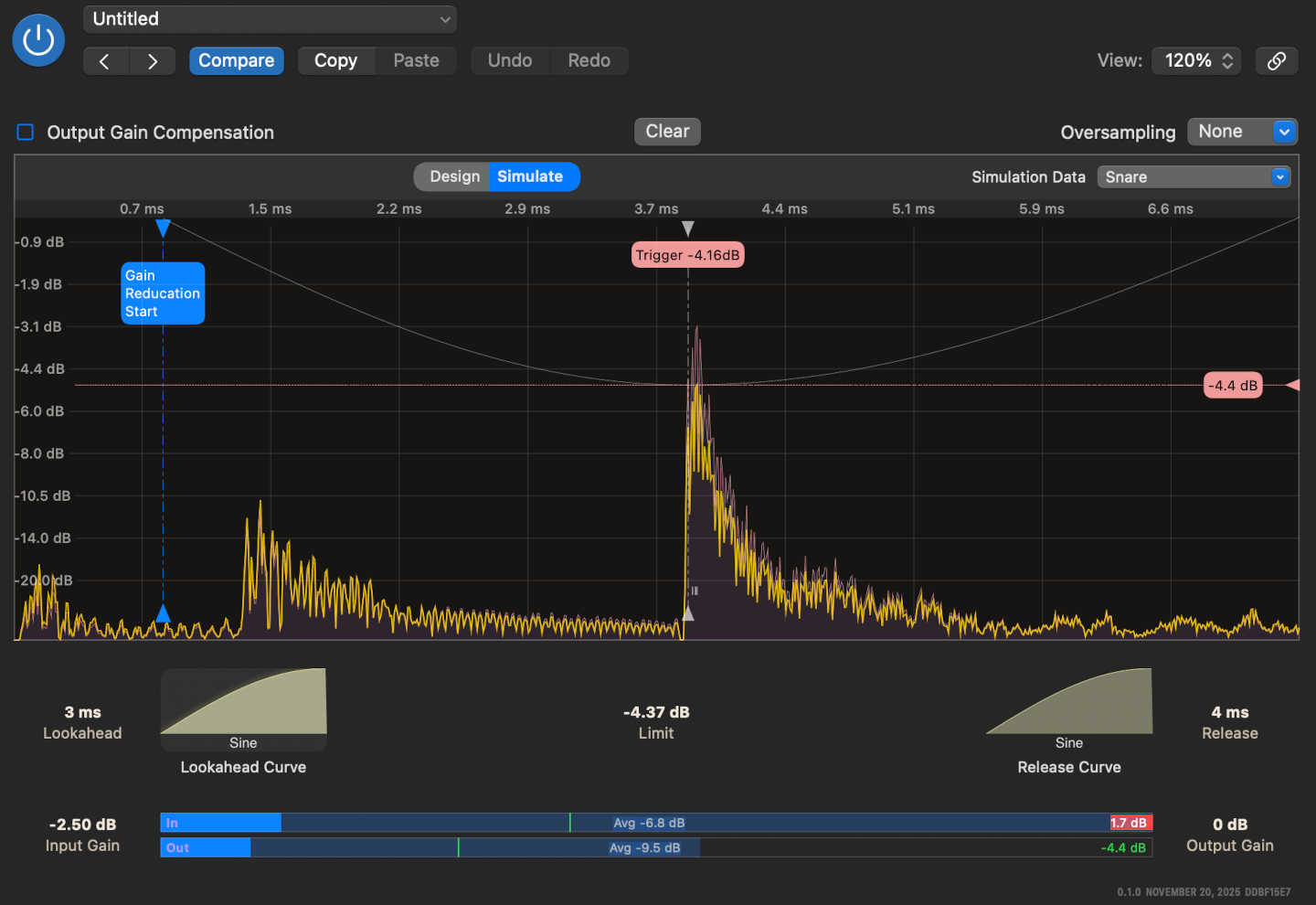Open the Simulation Data Snare dropdown

point(1194,177)
